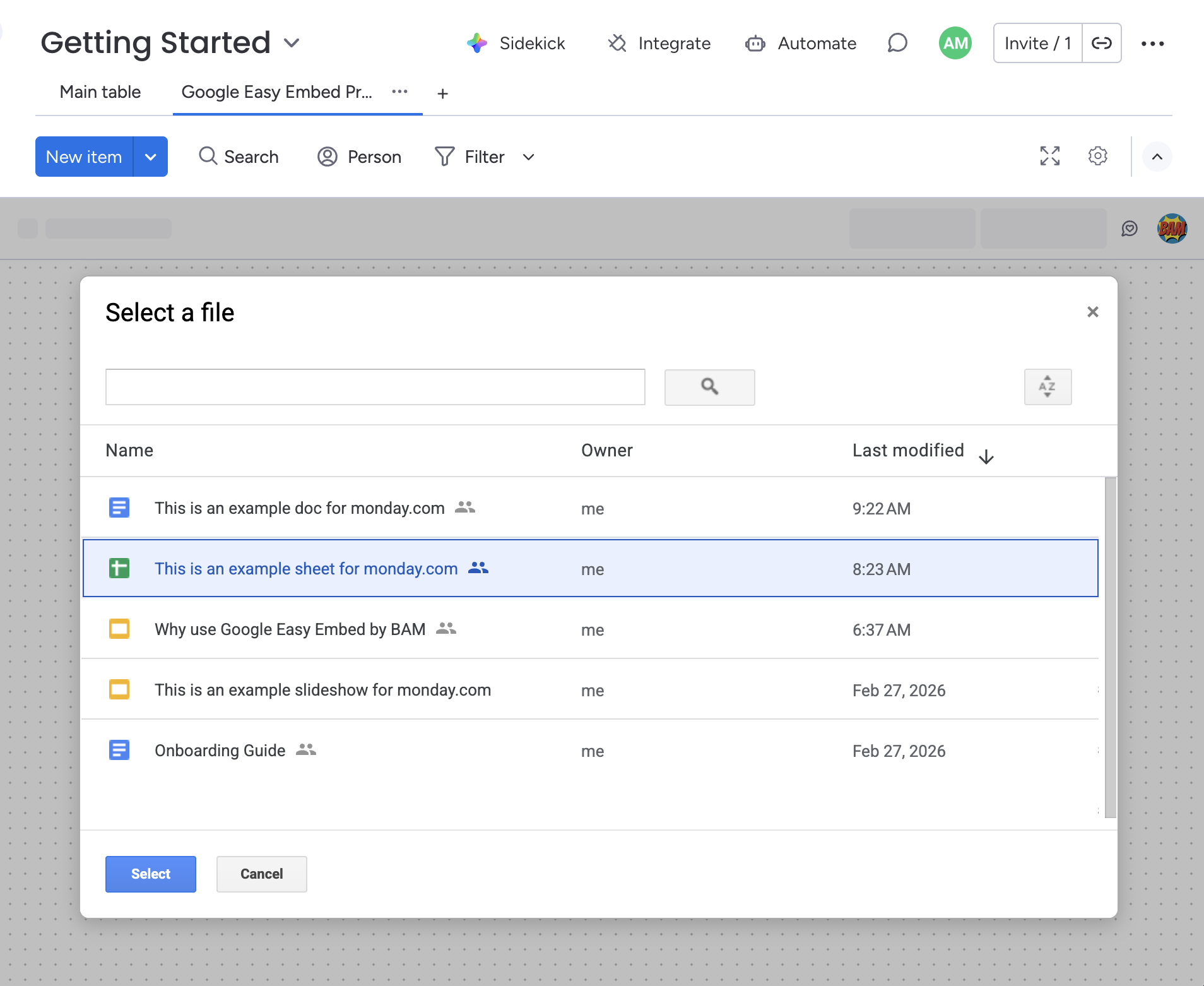The height and width of the screenshot is (986, 1204).
Task: Copy the board link
Action: tap(1102, 43)
